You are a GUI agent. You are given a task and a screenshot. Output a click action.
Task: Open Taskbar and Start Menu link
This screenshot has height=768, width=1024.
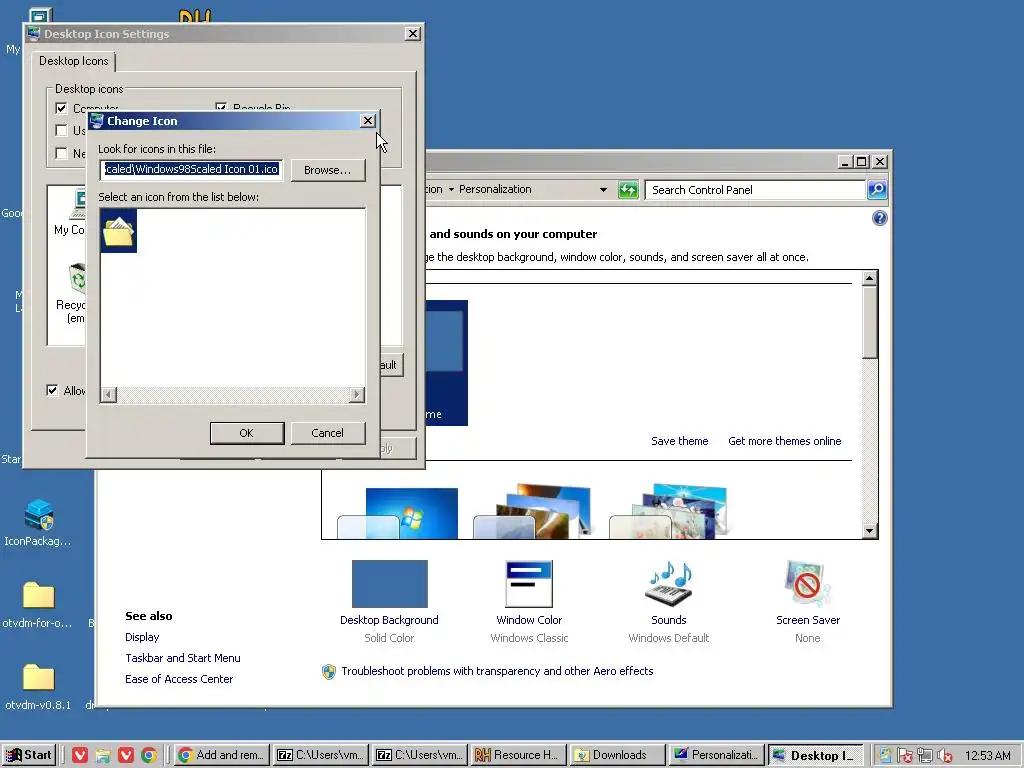point(183,658)
